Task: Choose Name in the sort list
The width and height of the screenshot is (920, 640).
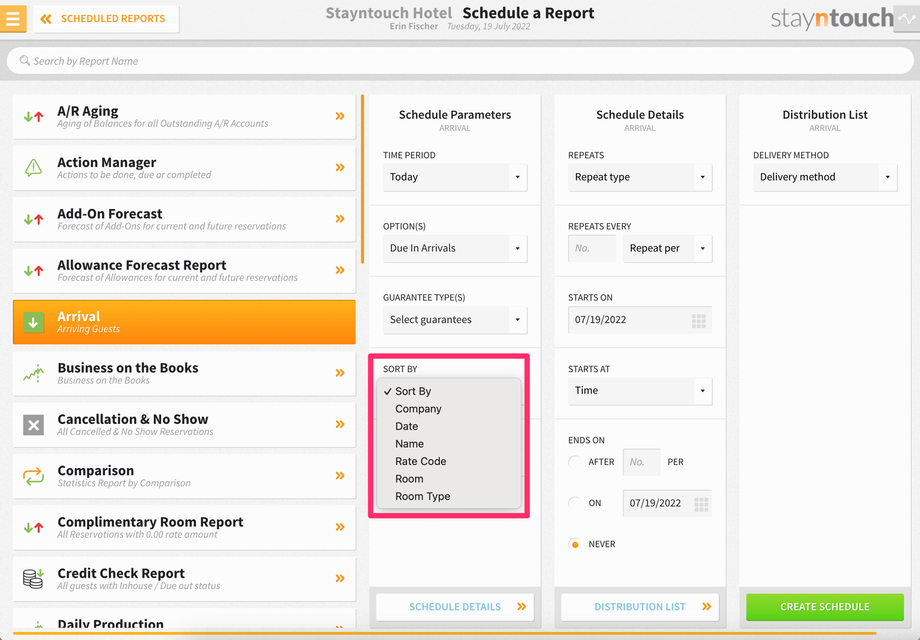Action: click(449, 444)
